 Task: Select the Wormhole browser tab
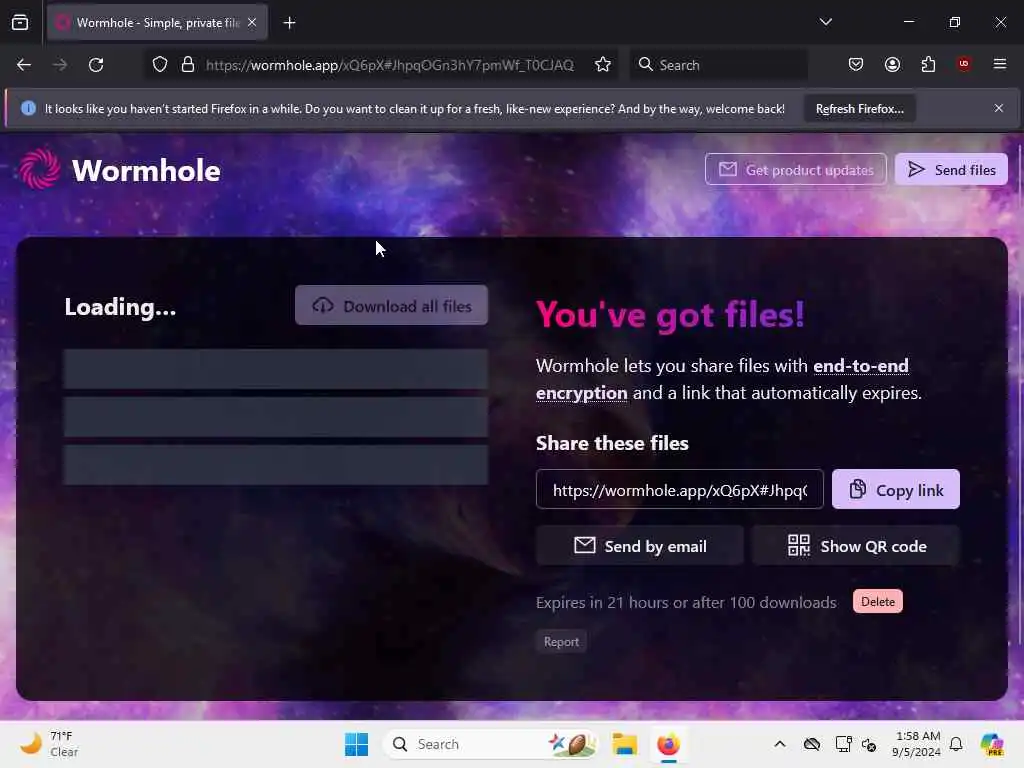[x=157, y=23]
